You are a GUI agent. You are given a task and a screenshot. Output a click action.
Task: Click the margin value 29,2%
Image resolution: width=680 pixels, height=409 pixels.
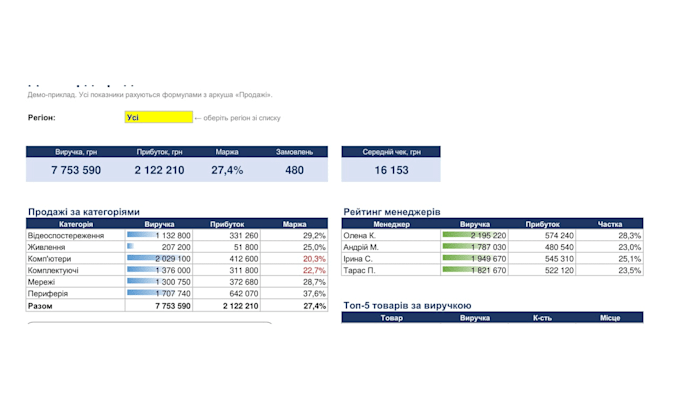314,236
